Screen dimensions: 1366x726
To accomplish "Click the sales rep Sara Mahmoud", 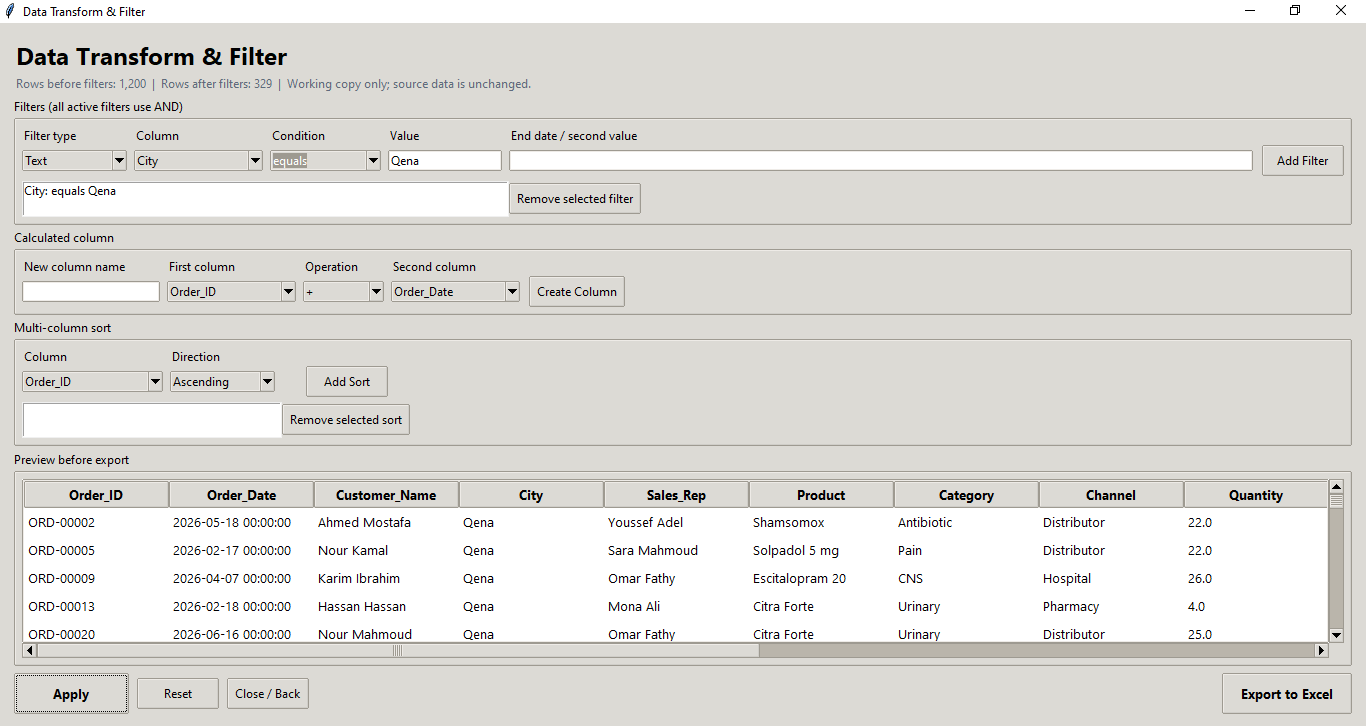I will [653, 551].
